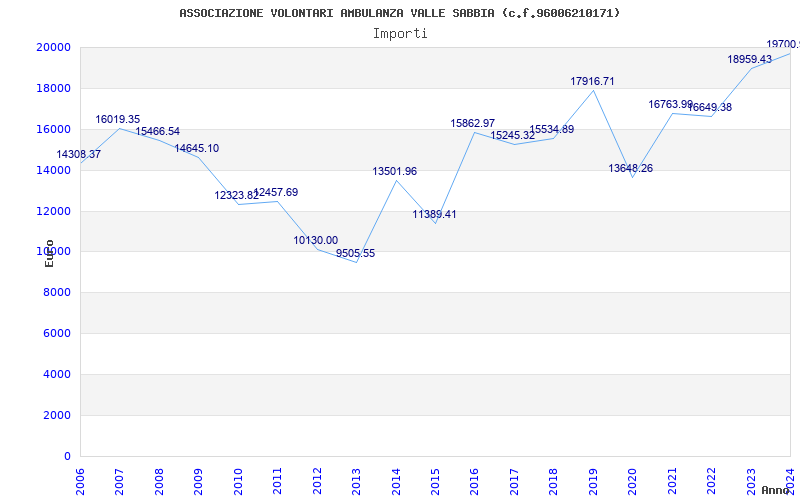The height and width of the screenshot is (500, 800).
Task: Click the 17916.71 peak data label
Action: 592,81
